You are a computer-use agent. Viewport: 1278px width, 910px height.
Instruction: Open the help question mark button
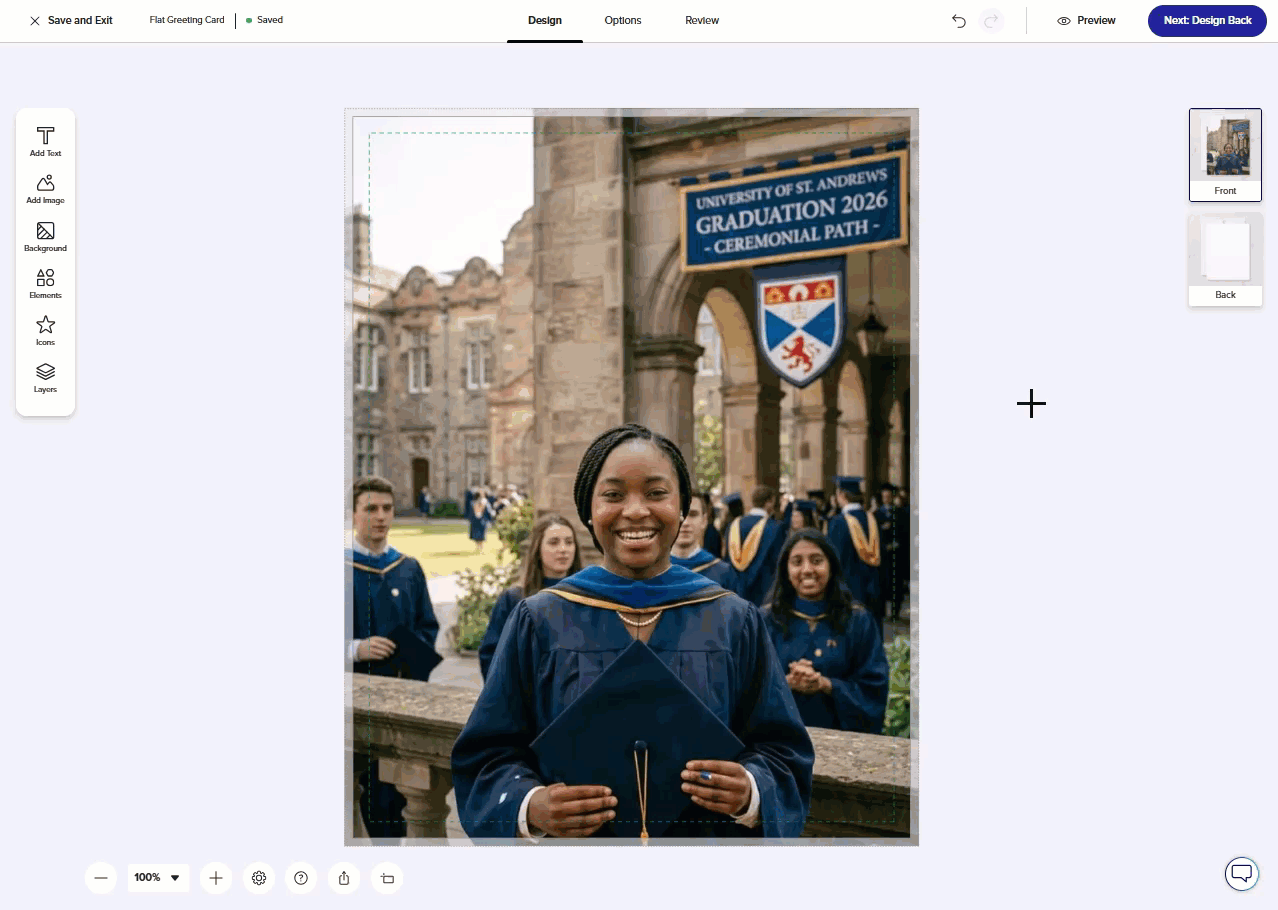click(301, 878)
